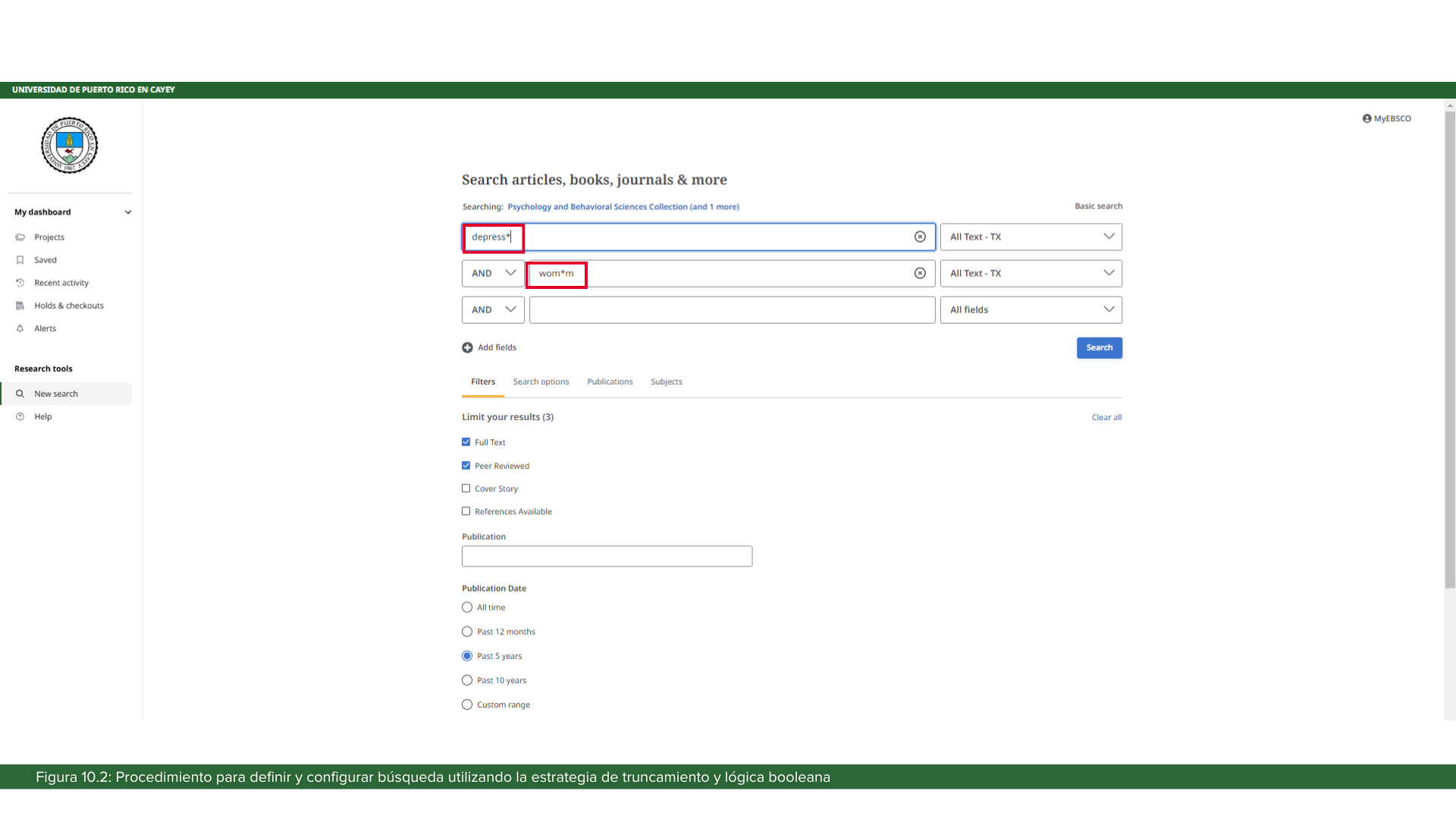Click the MyEBSCO account icon
The width and height of the screenshot is (1456, 819).
pos(1367,118)
